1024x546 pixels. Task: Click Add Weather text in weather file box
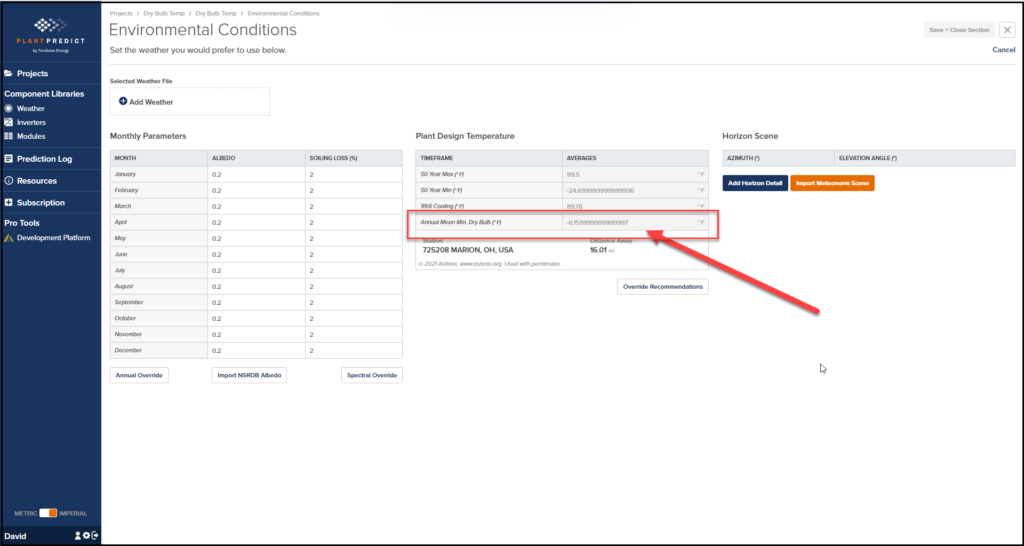point(151,102)
